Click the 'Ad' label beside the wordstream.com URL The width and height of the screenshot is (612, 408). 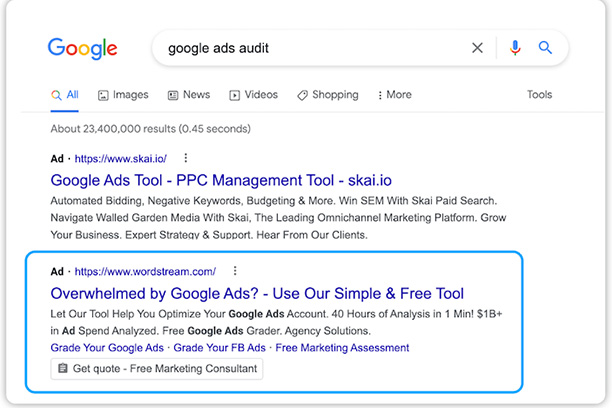57,272
